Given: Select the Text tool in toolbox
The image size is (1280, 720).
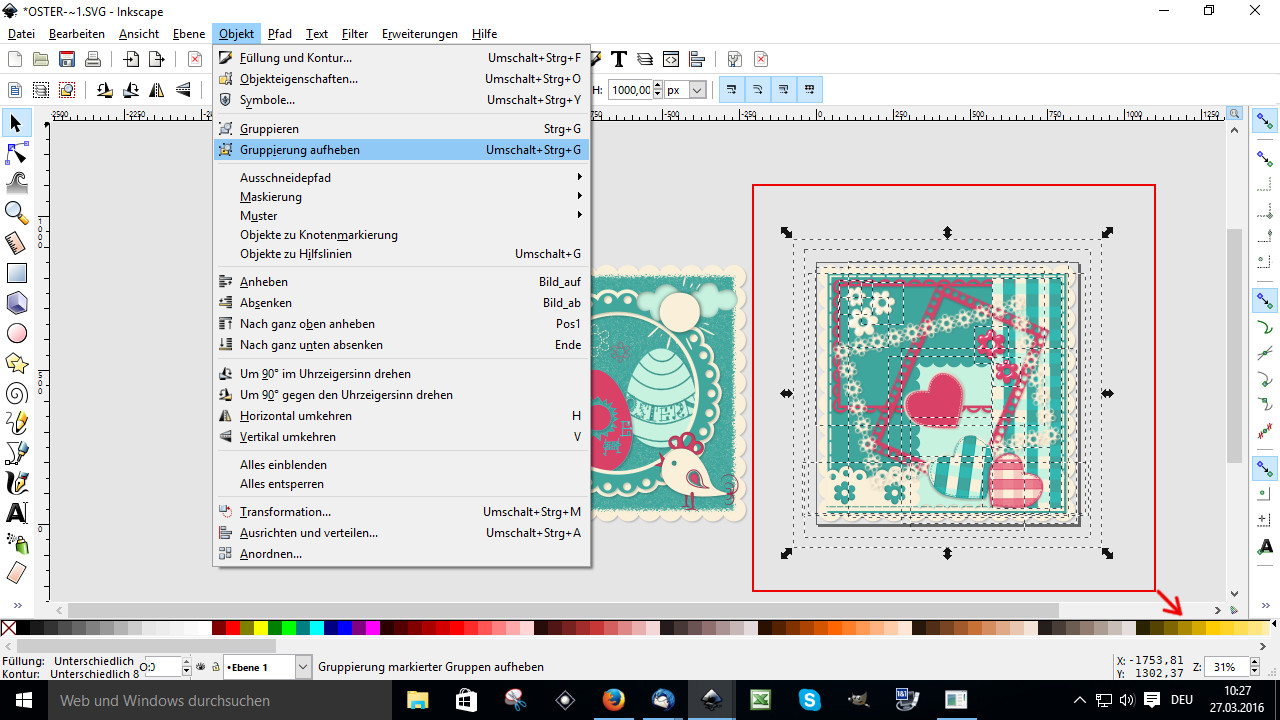Looking at the screenshot, I should [16, 513].
